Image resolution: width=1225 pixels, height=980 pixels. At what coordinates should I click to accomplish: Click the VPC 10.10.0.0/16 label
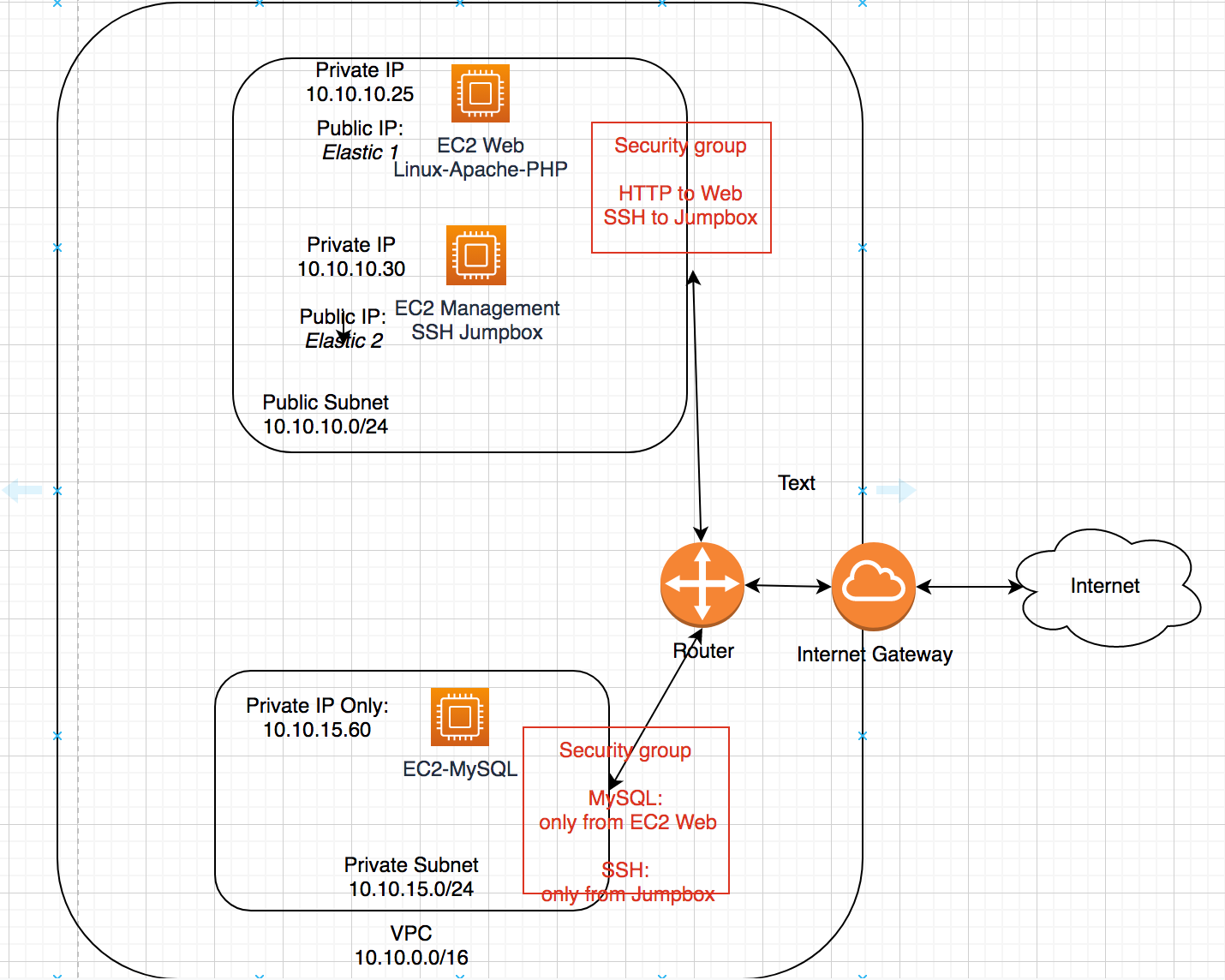[411, 946]
